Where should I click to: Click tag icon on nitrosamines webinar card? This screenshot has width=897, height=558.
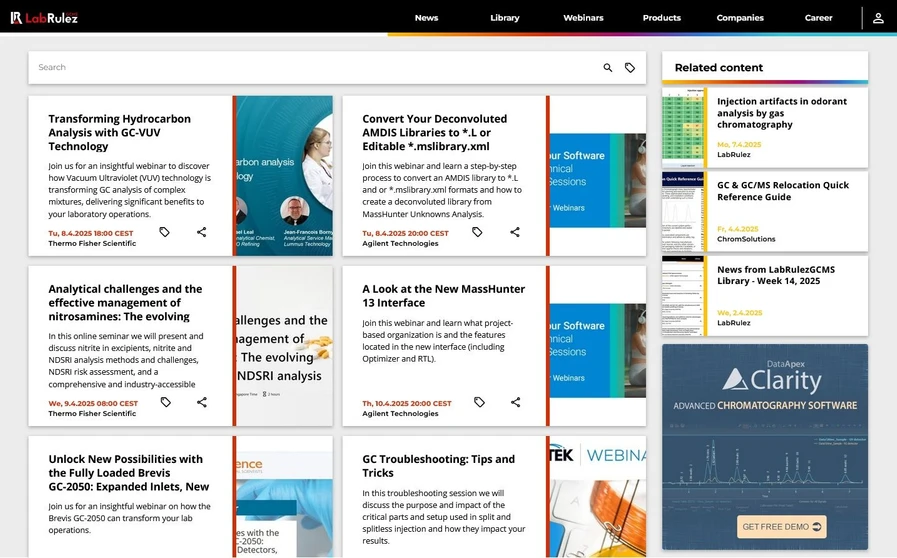click(x=165, y=402)
